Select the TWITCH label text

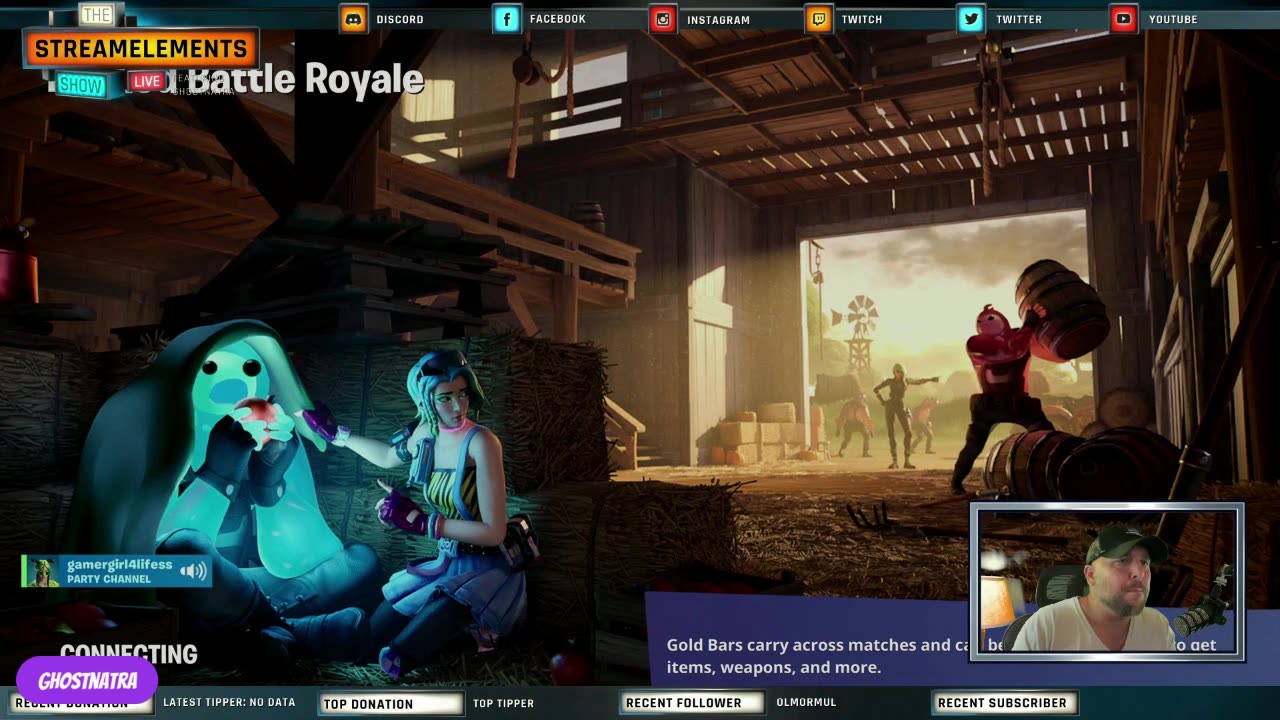[x=862, y=20]
